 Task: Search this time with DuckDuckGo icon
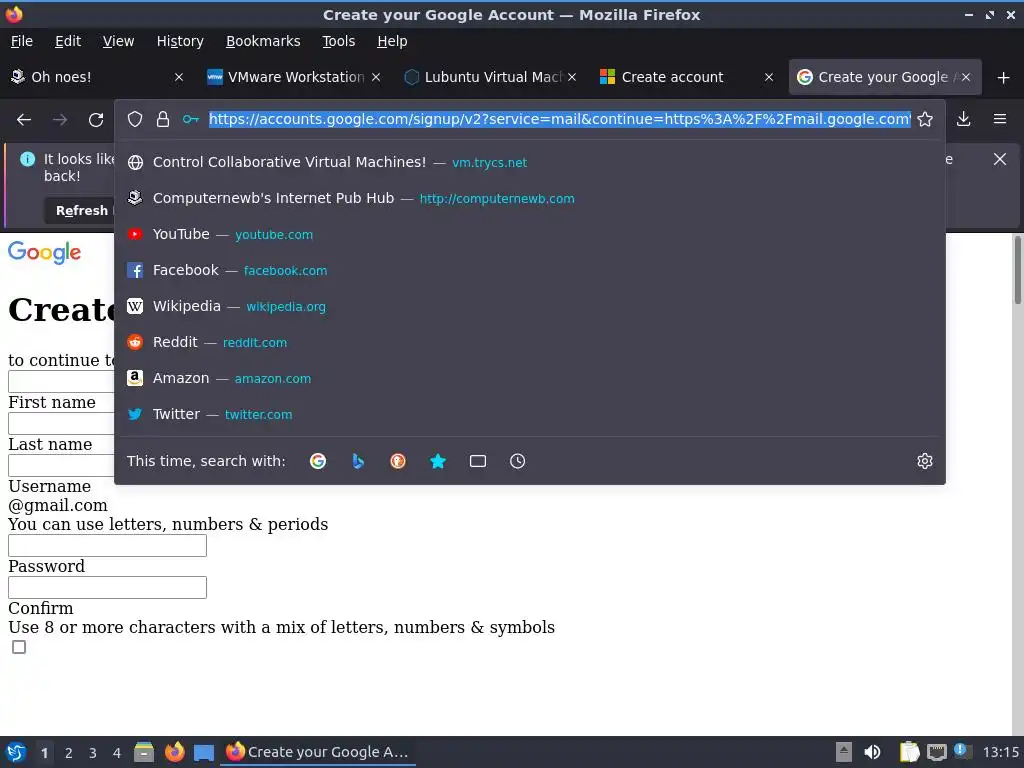(398, 461)
